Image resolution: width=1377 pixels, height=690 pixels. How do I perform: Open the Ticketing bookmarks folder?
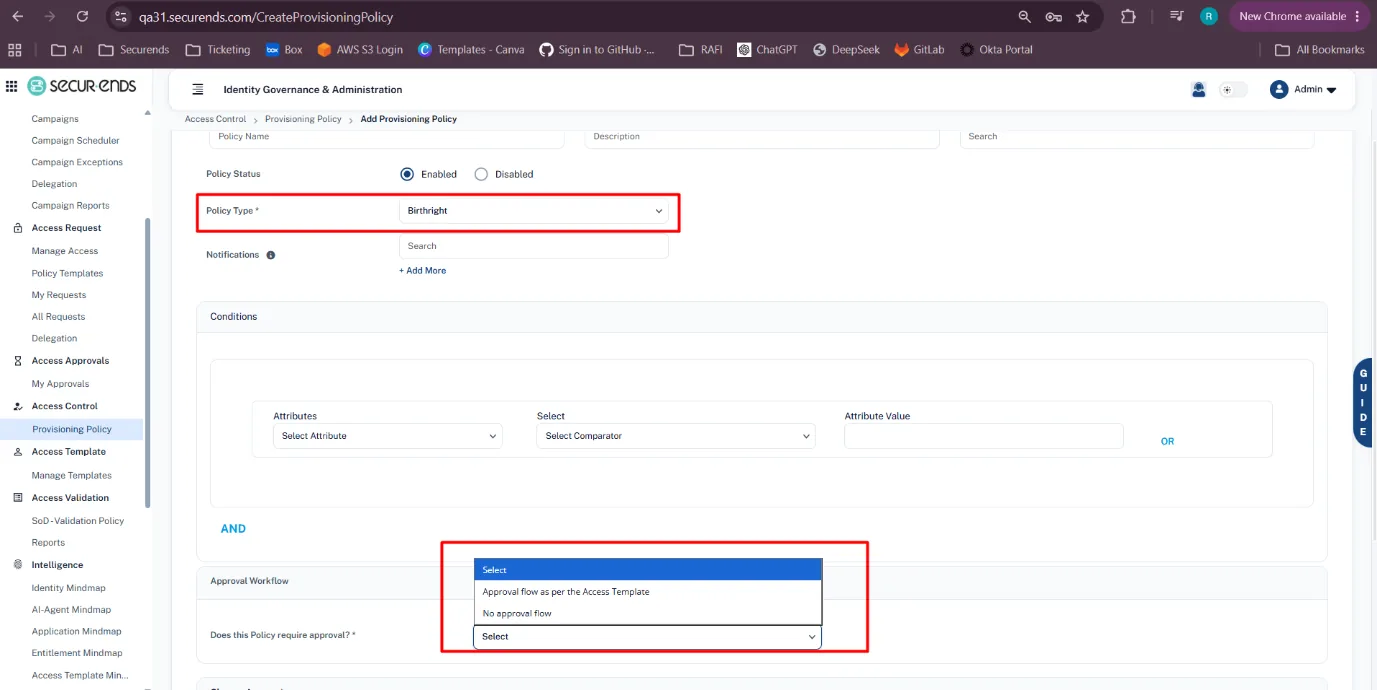click(217, 49)
